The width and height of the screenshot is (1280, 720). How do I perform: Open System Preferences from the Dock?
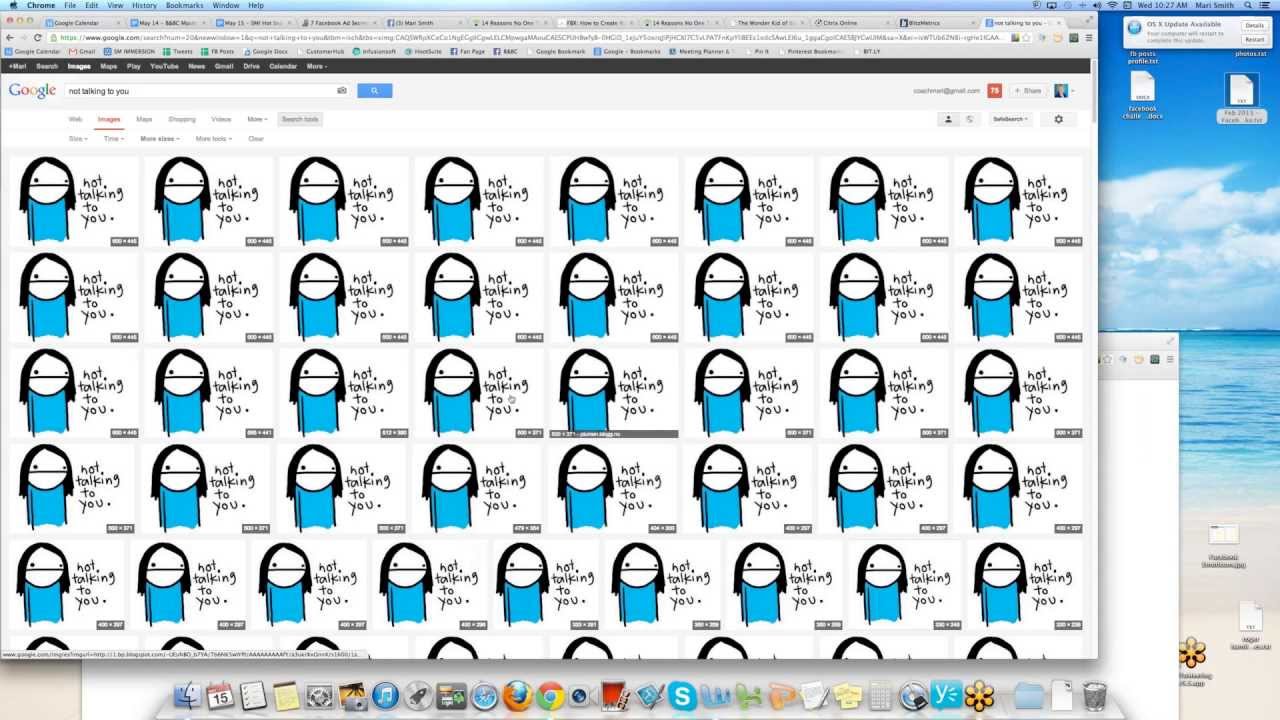(x=320, y=696)
